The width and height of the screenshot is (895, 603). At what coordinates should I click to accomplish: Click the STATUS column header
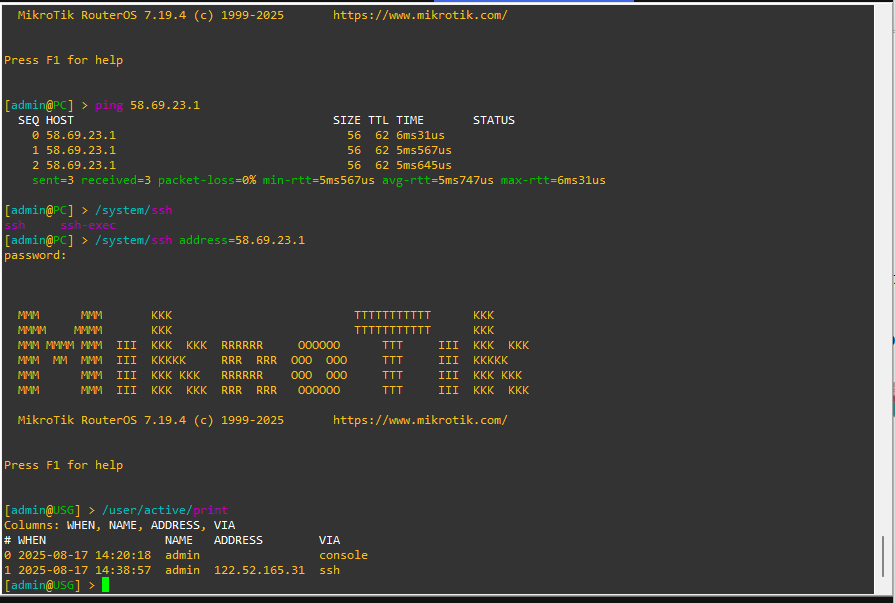494,120
